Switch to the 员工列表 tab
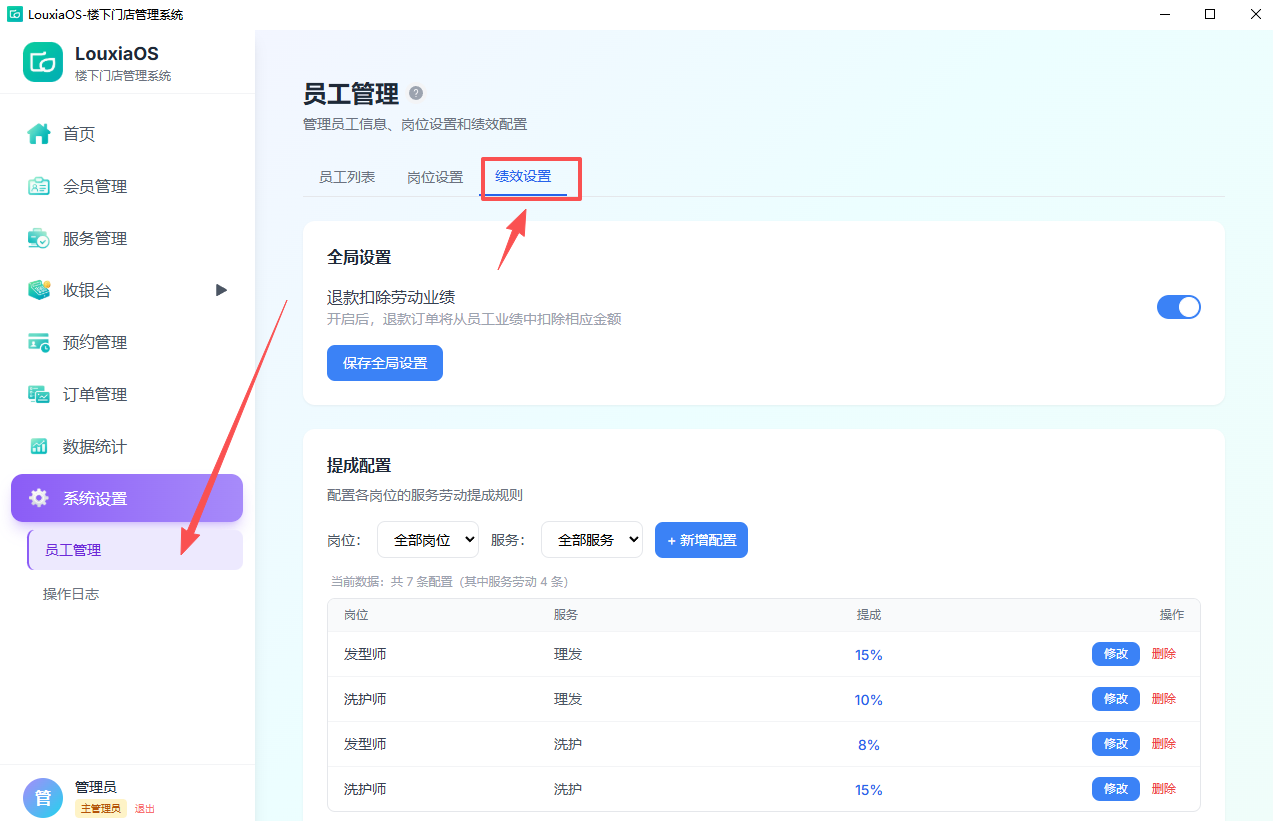Image resolution: width=1273 pixels, height=821 pixels. click(347, 177)
